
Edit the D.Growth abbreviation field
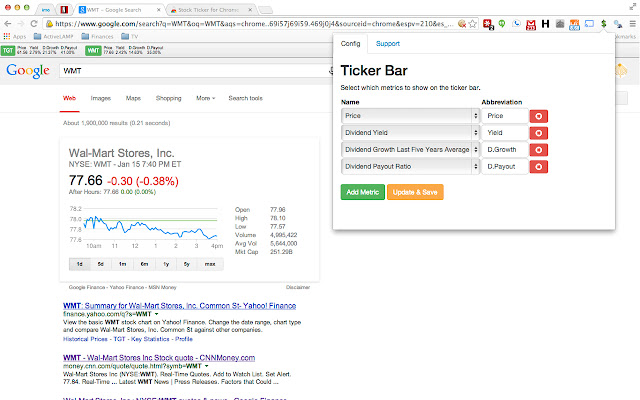coord(505,149)
